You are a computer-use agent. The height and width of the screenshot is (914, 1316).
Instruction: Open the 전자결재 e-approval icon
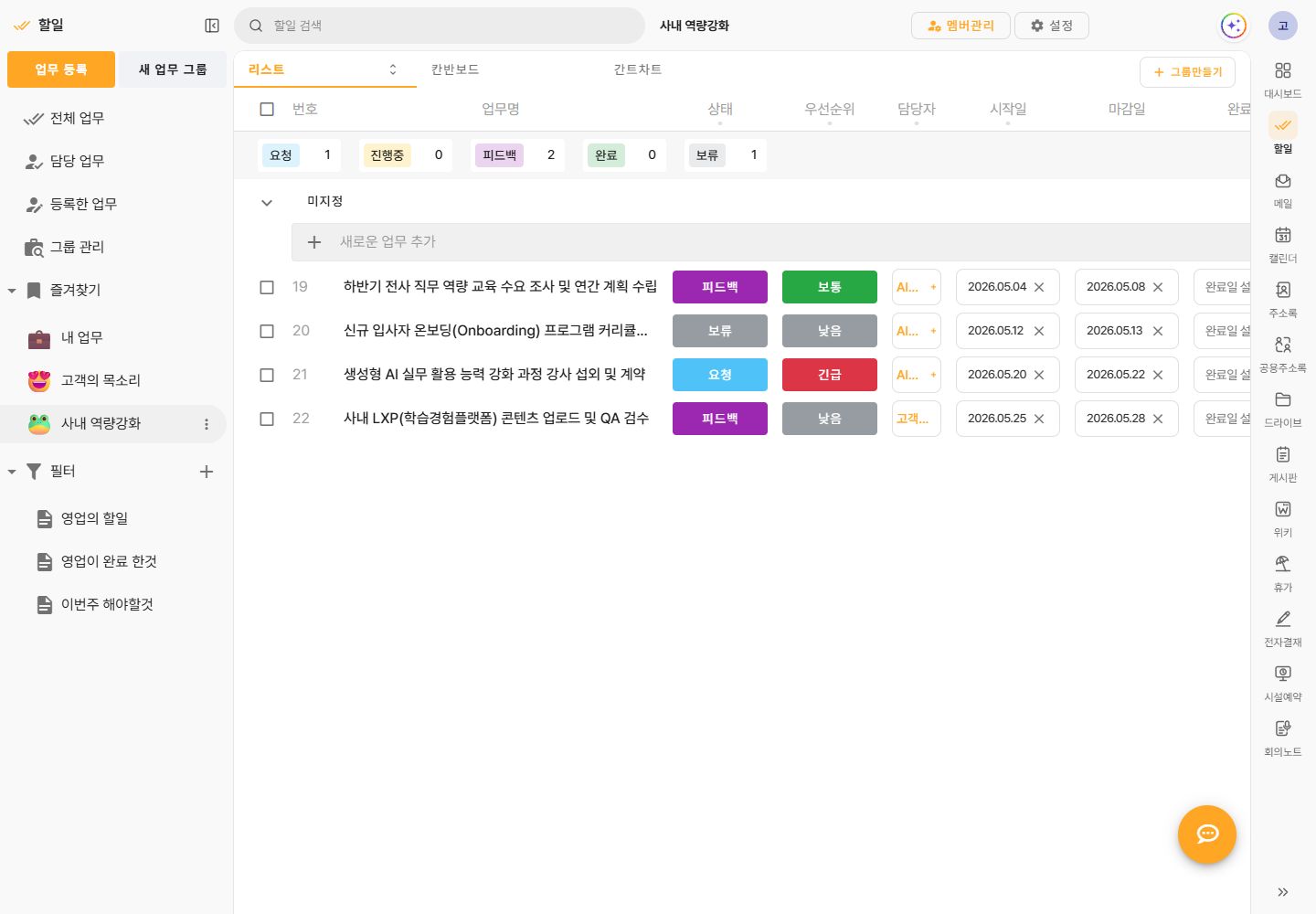1283,619
